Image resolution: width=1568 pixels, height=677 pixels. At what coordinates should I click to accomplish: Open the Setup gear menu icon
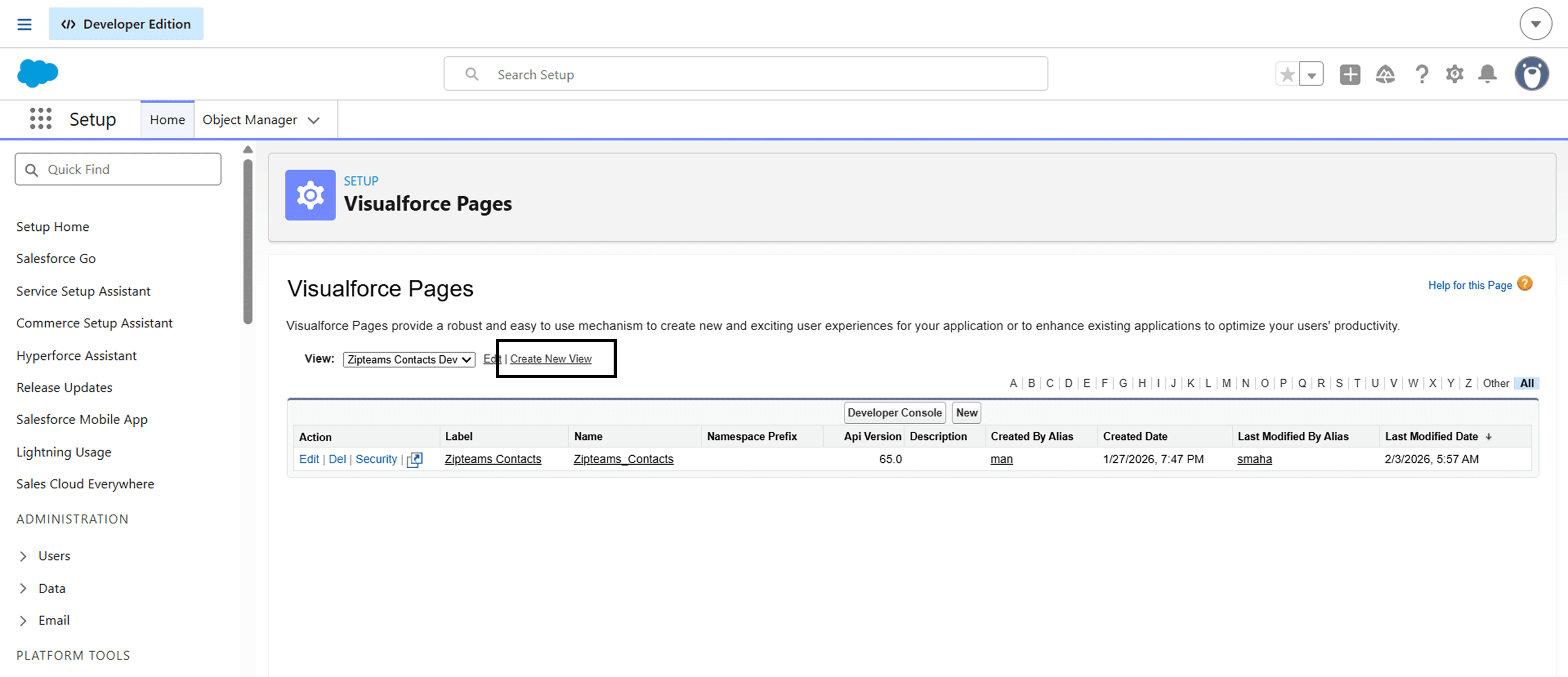(1454, 74)
